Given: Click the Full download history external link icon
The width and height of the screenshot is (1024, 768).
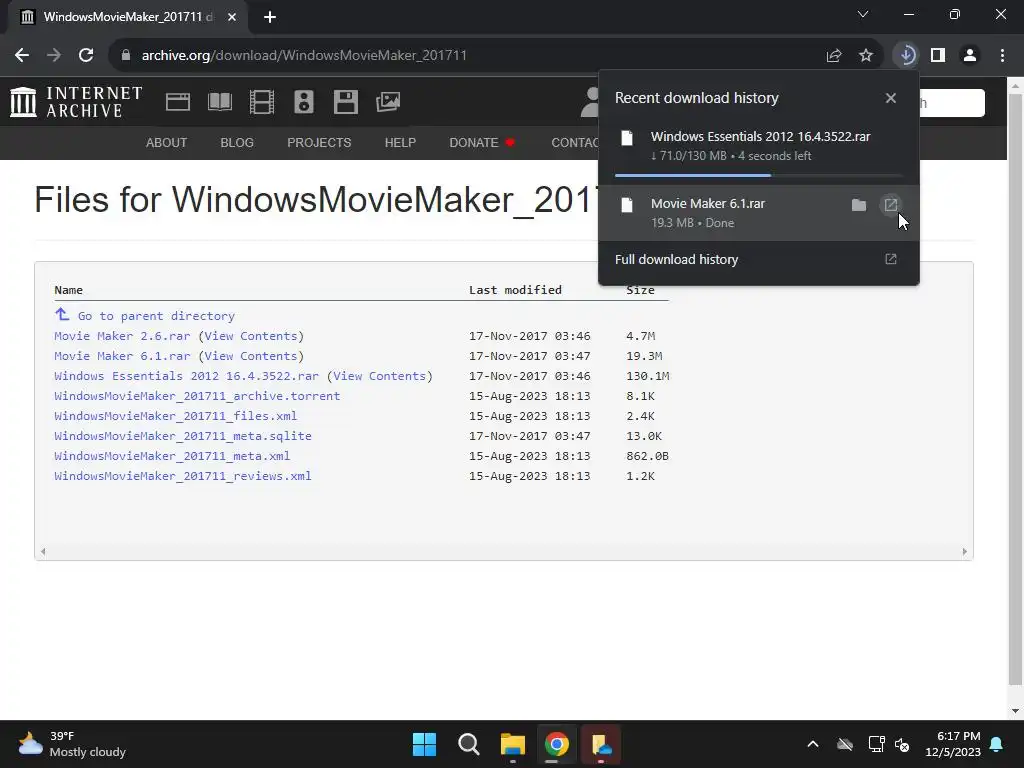Looking at the screenshot, I should (x=891, y=259).
